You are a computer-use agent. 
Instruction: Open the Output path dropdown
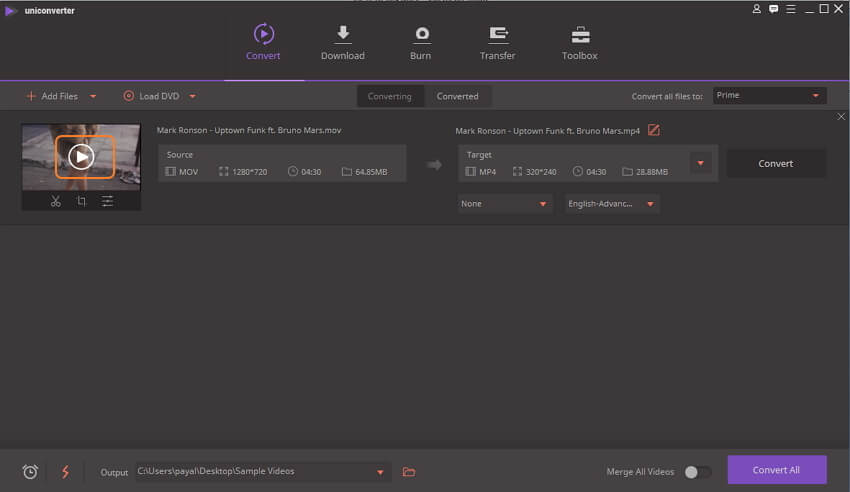pyautogui.click(x=262, y=471)
